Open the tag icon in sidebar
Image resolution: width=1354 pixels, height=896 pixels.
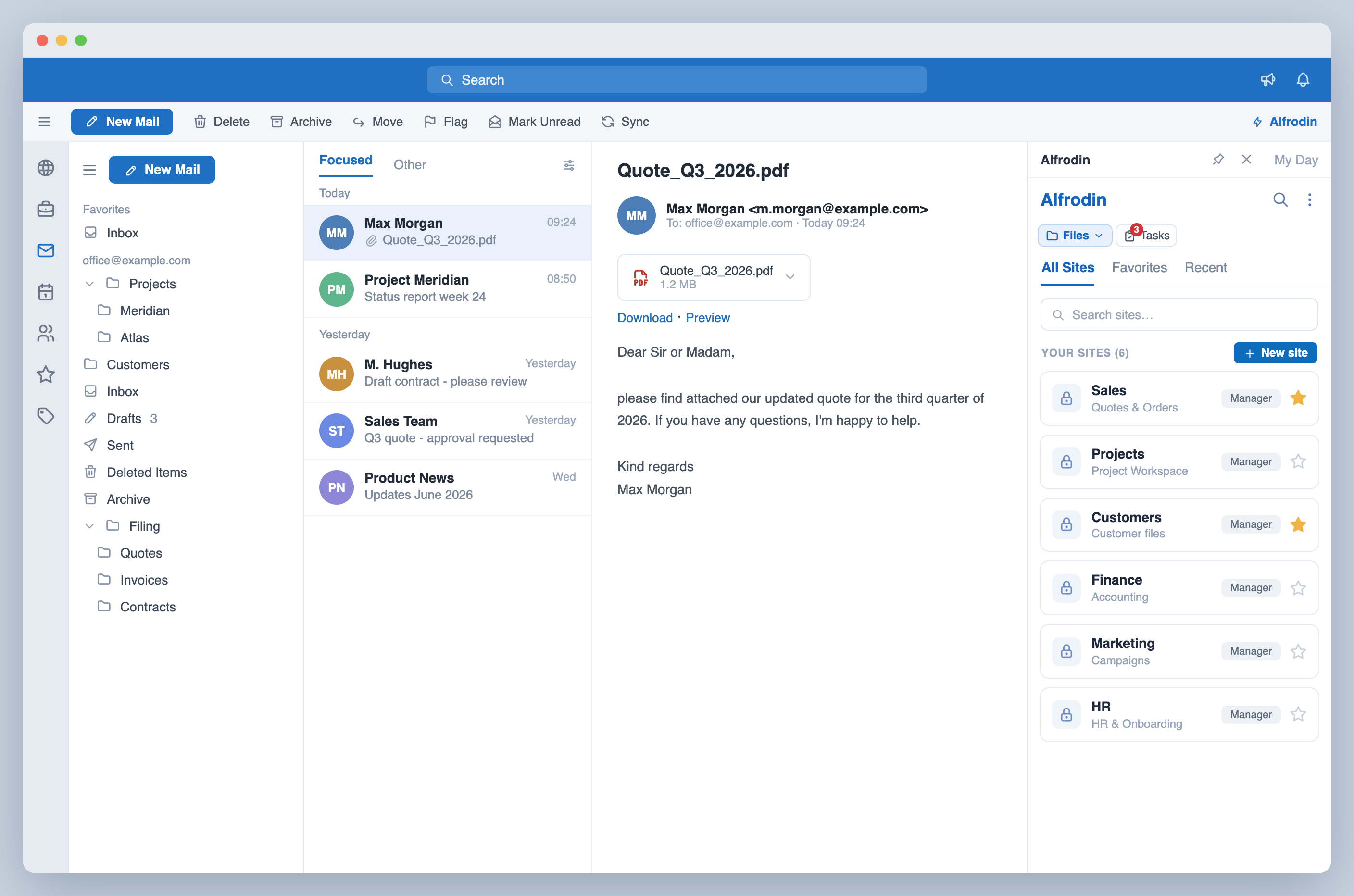[46, 415]
